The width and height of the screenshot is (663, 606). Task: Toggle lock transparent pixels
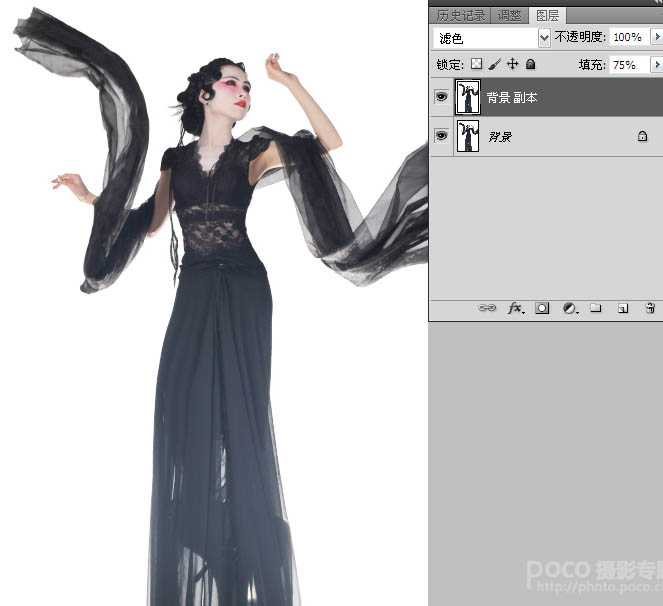tap(477, 64)
